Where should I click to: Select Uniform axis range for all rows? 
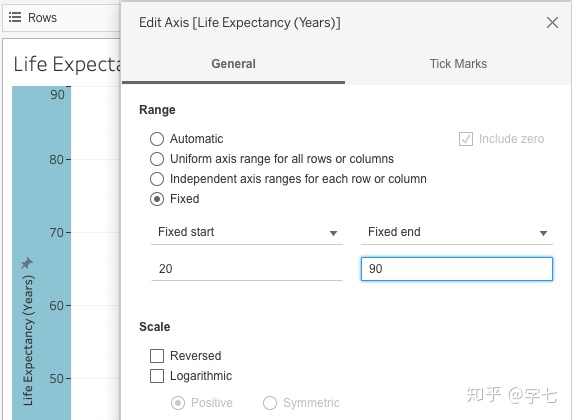(x=157, y=159)
